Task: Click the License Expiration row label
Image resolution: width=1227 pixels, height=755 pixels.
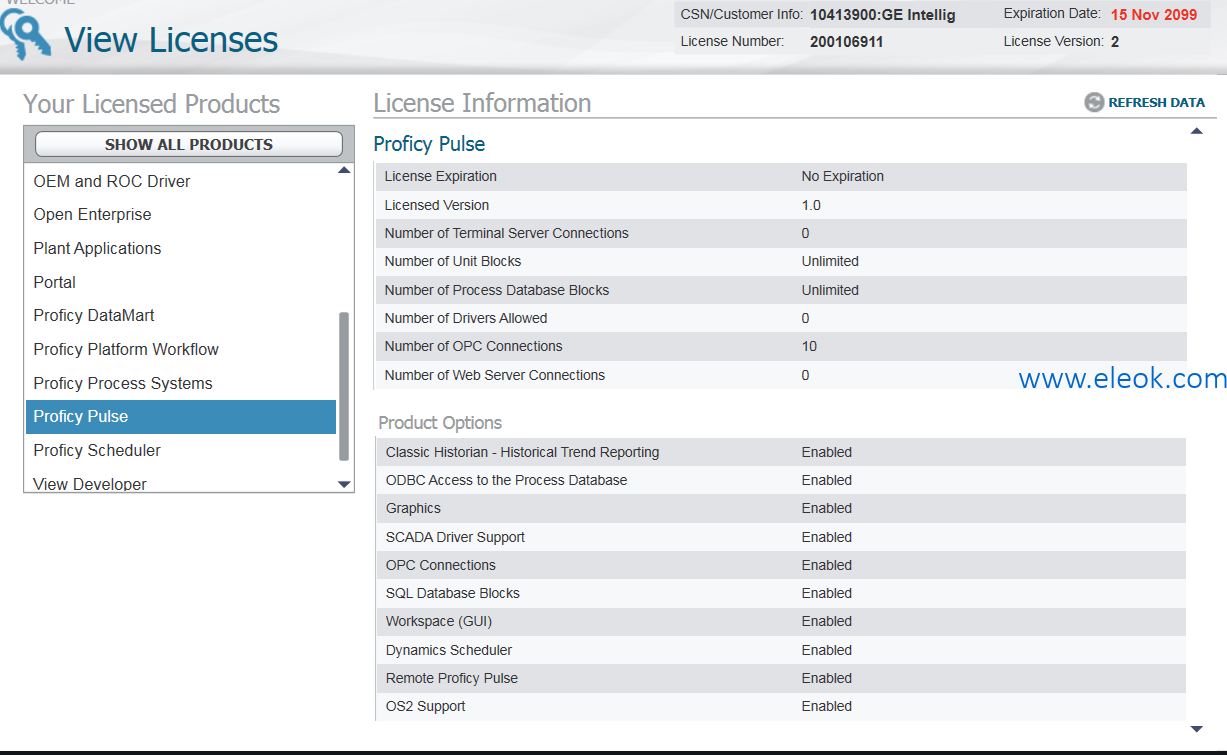Action: [441, 176]
